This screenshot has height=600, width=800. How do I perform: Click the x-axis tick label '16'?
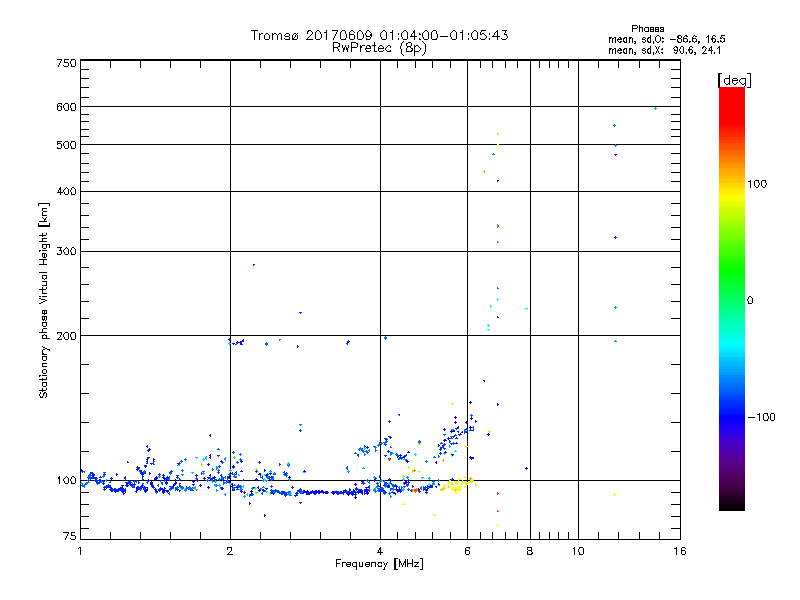click(680, 551)
